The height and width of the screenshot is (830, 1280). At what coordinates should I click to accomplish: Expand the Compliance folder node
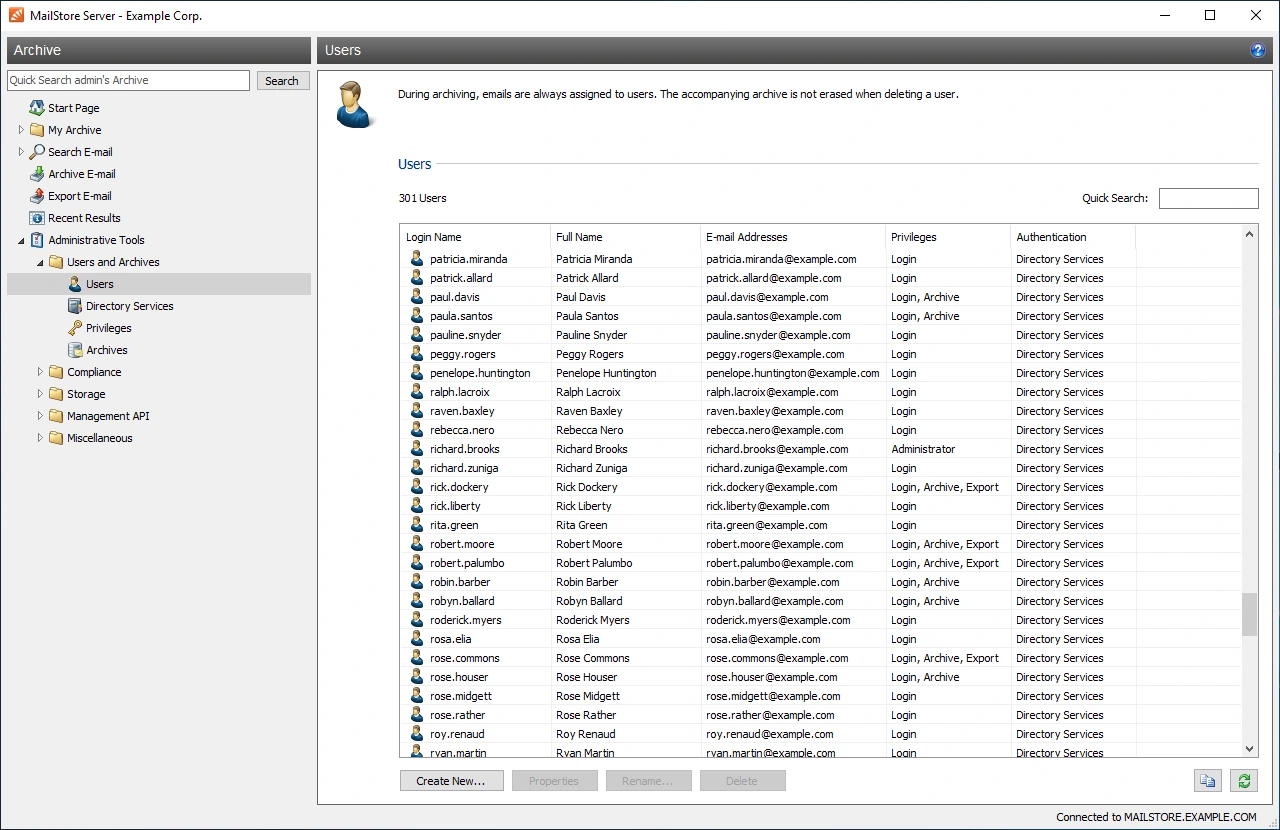click(40, 372)
